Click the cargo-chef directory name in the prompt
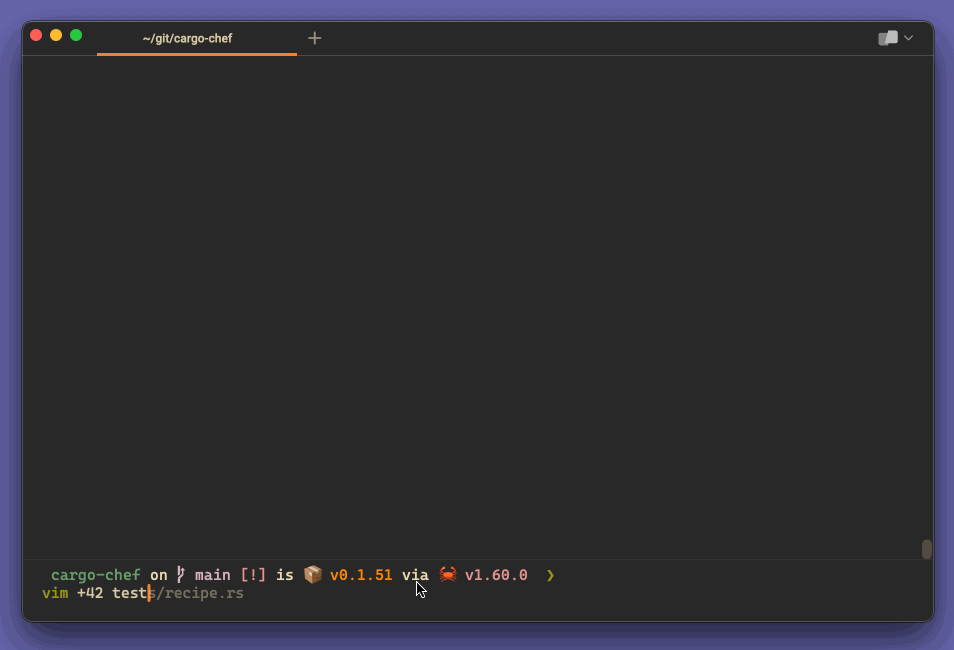954x650 pixels. point(95,575)
